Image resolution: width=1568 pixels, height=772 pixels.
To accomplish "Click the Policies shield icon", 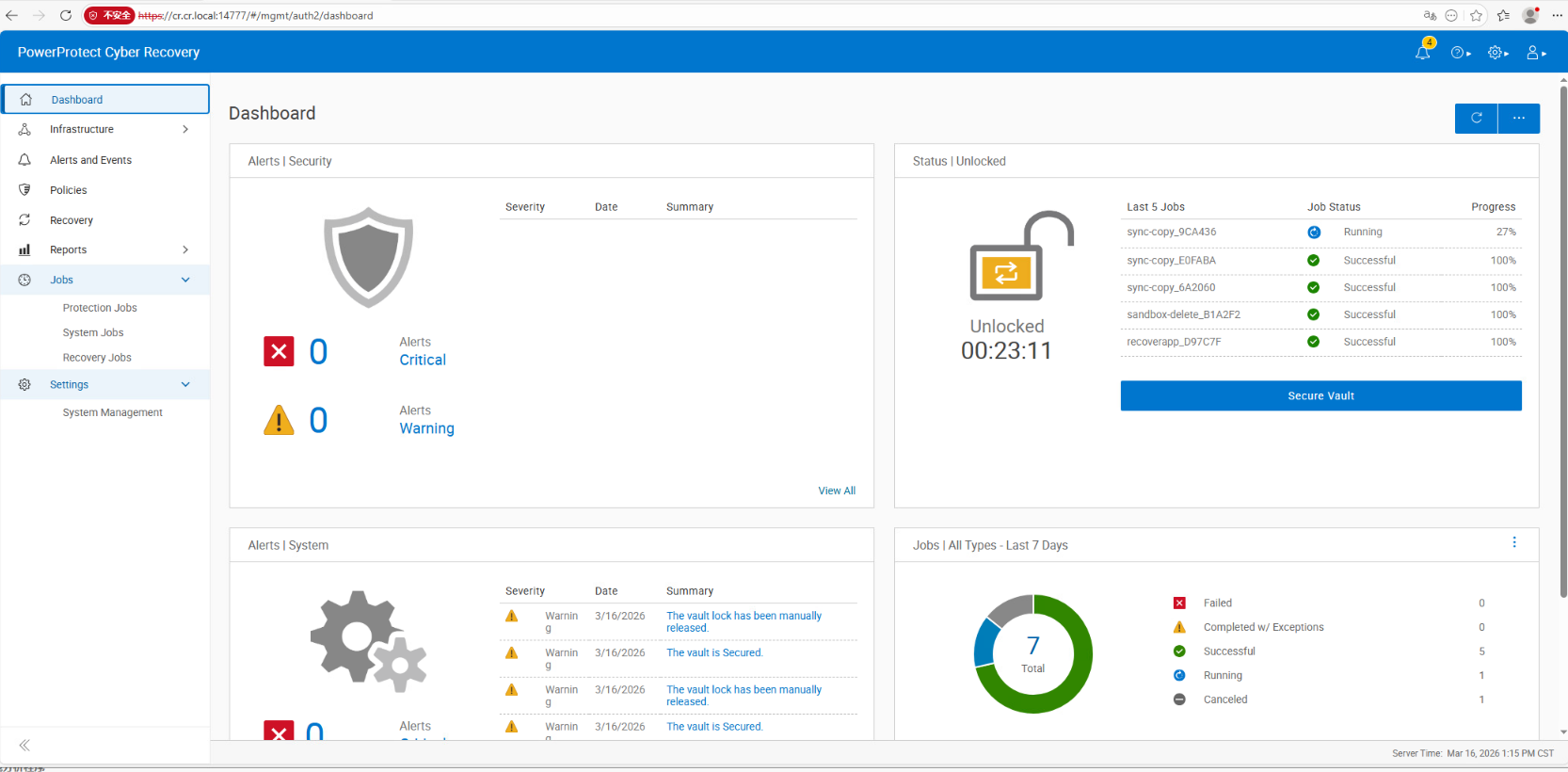I will [x=25, y=190].
